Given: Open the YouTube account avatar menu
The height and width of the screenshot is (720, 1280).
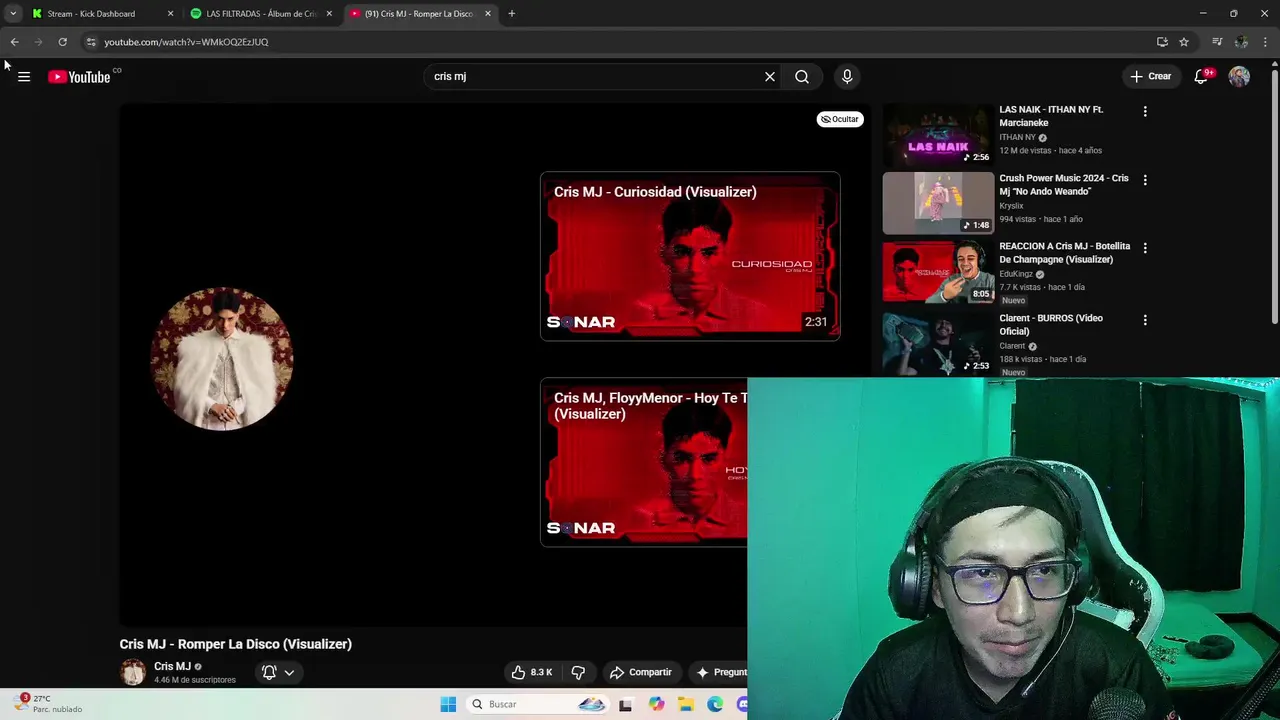Looking at the screenshot, I should click(1239, 76).
